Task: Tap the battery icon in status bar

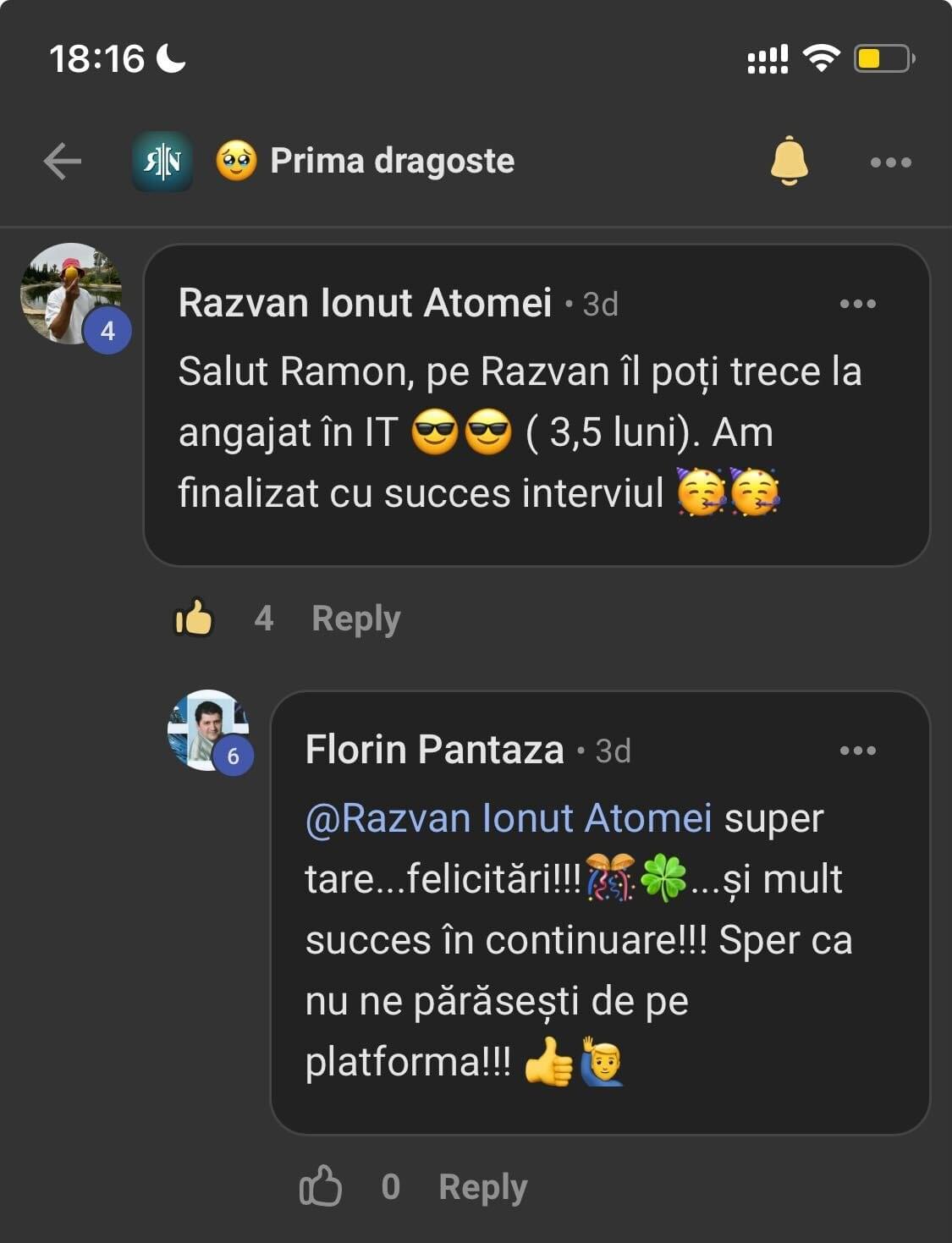Action: 883,58
